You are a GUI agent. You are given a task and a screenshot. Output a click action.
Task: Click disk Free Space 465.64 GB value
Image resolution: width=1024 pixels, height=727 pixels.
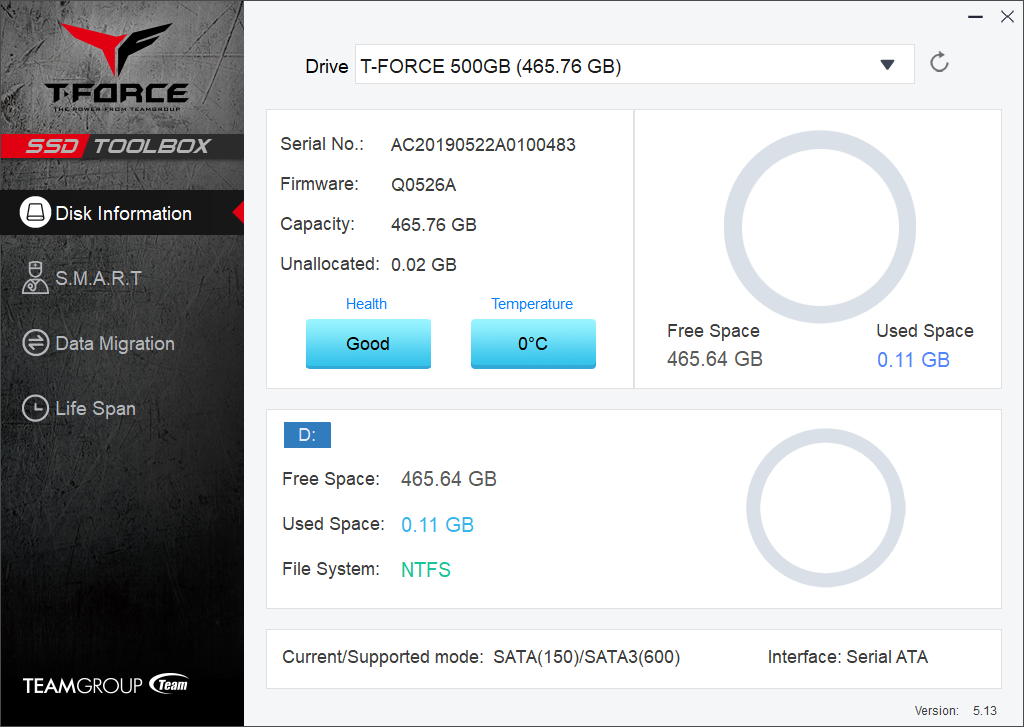714,359
